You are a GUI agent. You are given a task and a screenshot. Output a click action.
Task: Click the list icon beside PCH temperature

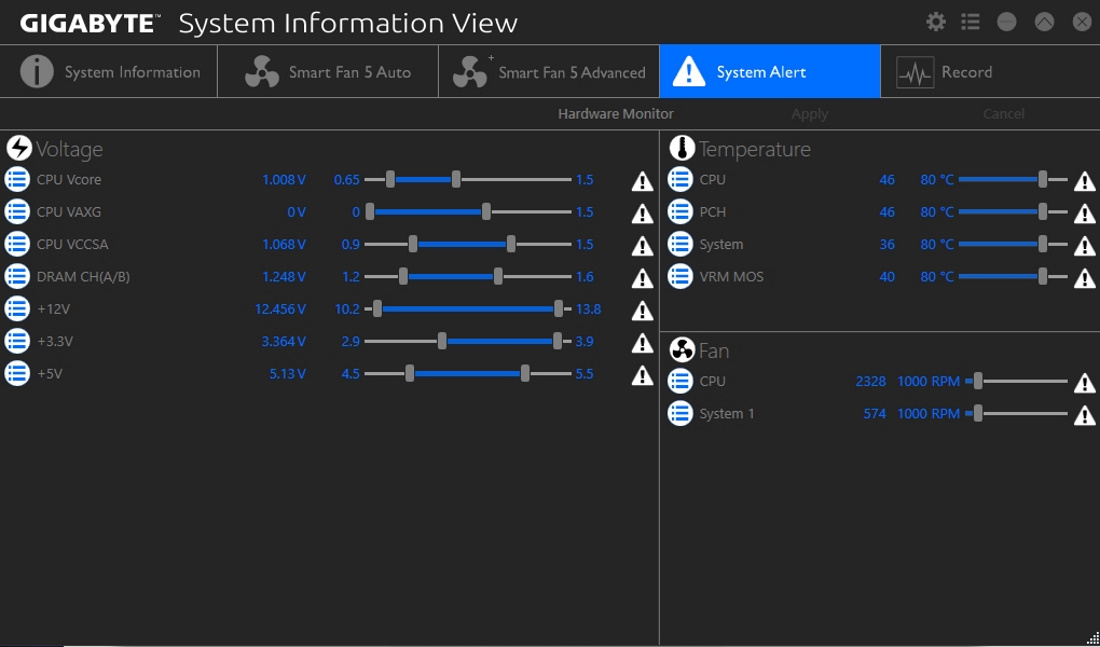[x=680, y=212]
